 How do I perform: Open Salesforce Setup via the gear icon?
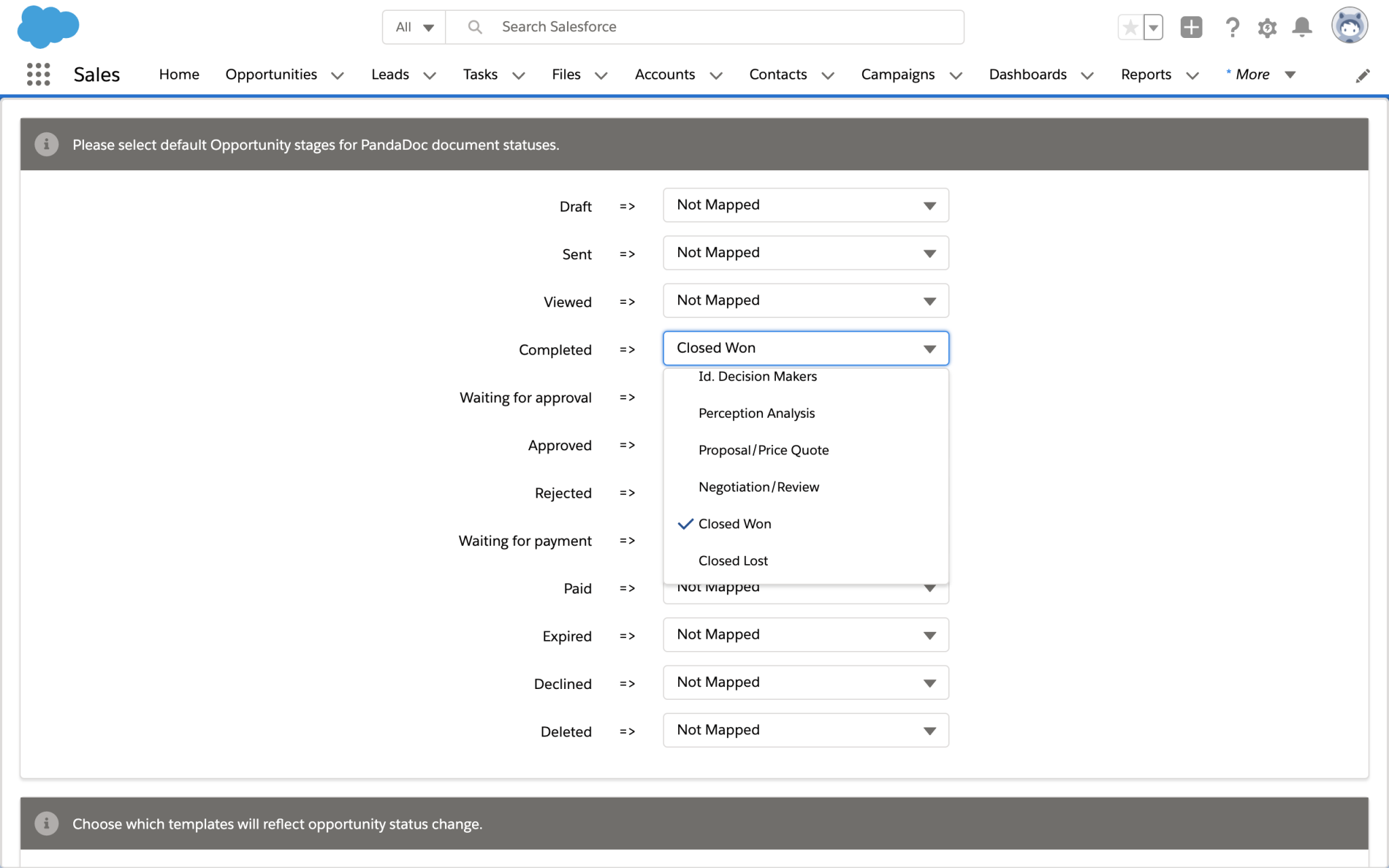1267,27
